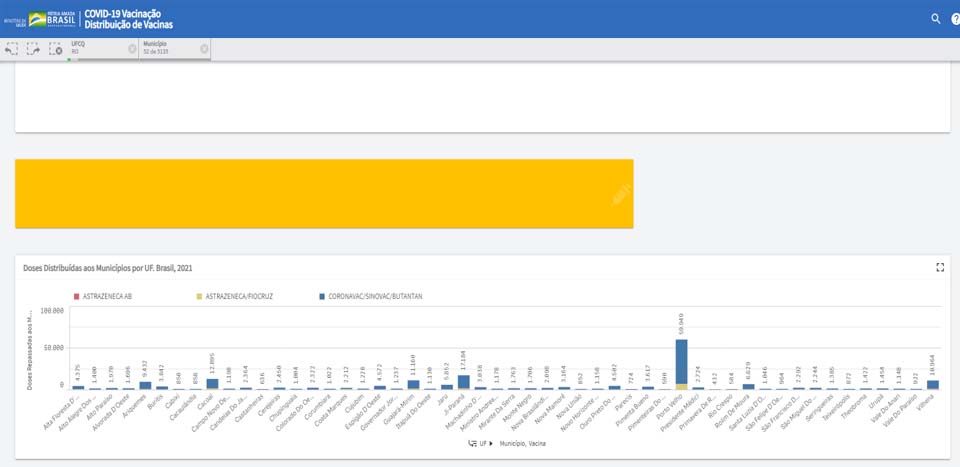
Task: Click the yellow banner panel
Action: pyautogui.click(x=324, y=193)
